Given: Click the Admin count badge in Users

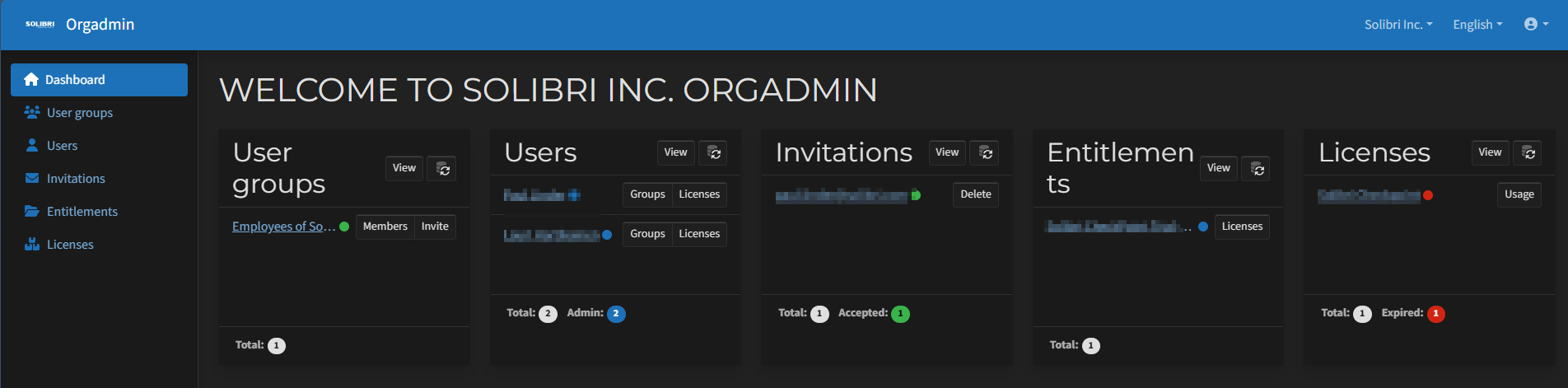Looking at the screenshot, I should coord(616,314).
